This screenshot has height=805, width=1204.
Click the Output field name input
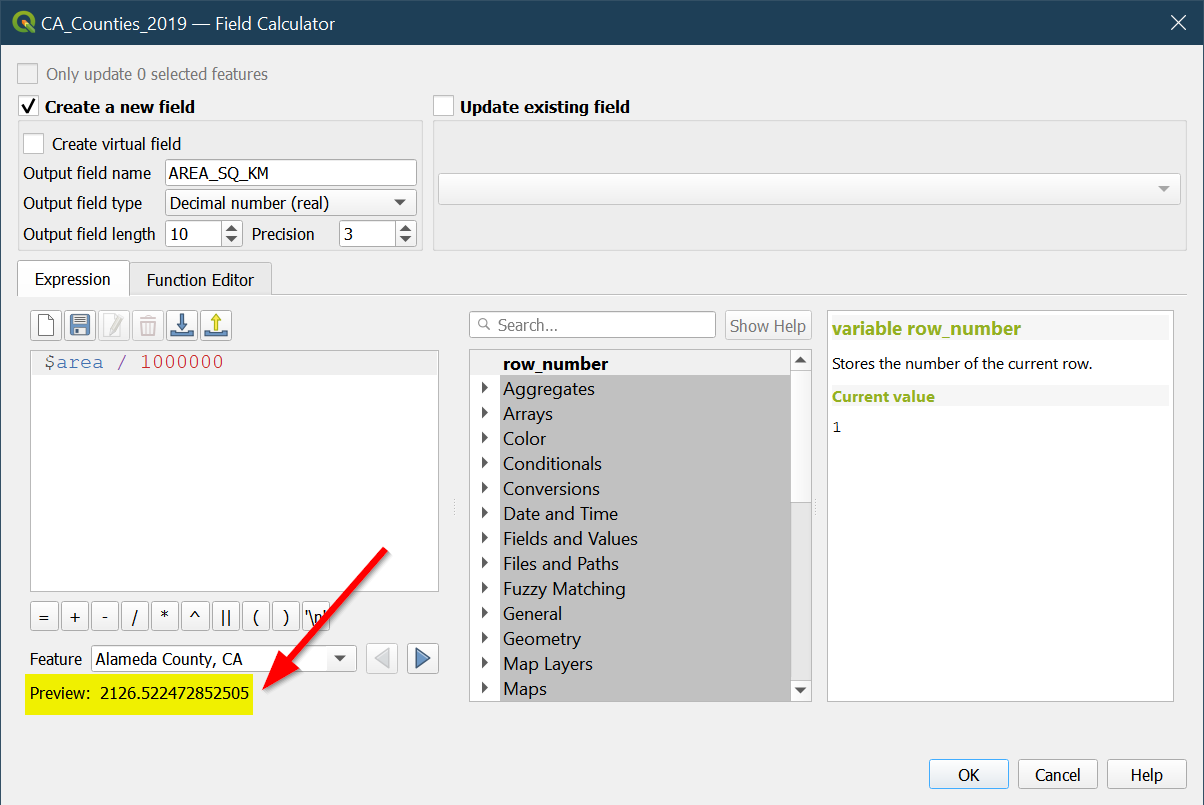tap(290, 173)
